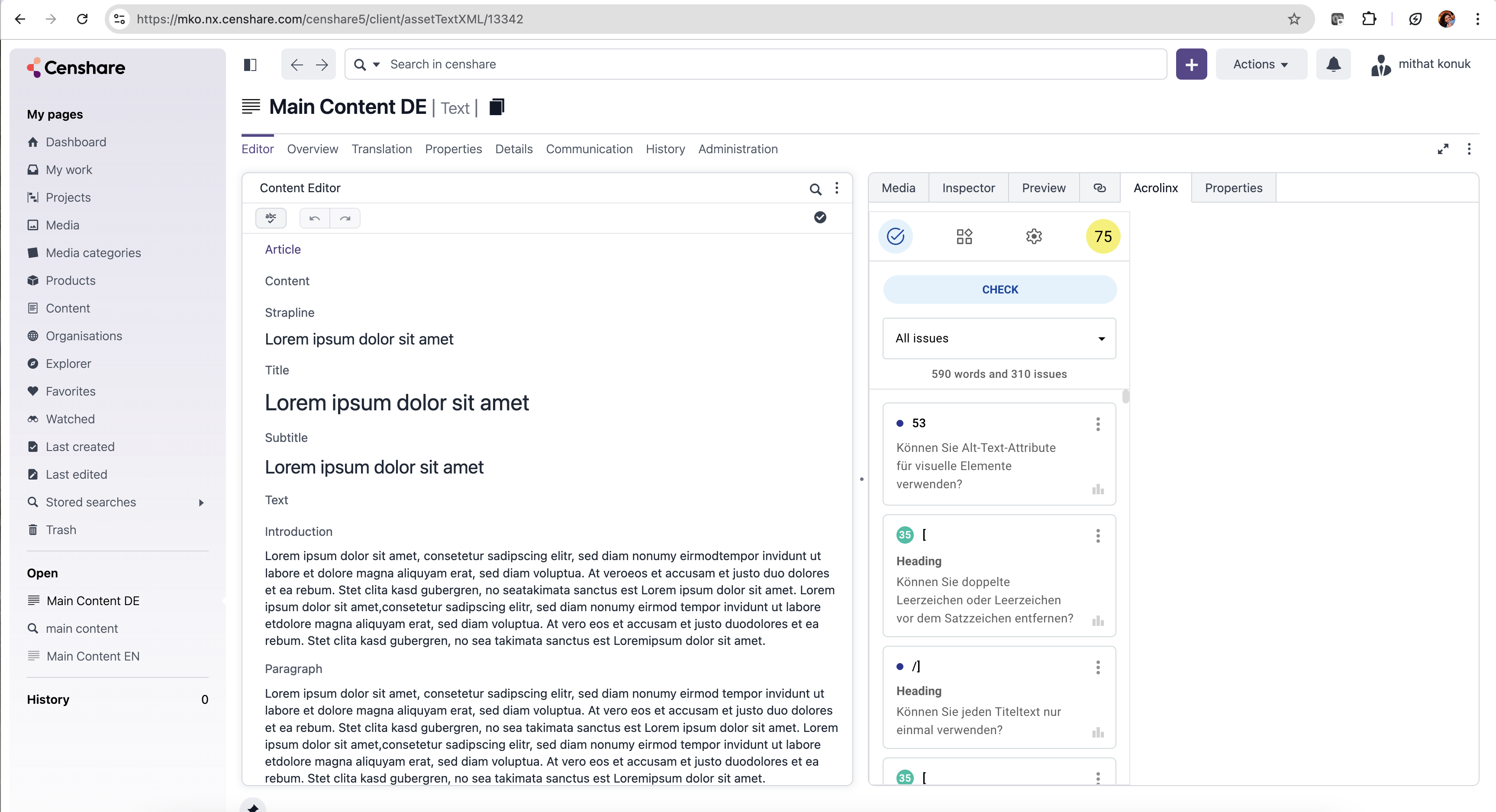Click the undo arrow in Content Editor
1496x812 pixels.
313,218
